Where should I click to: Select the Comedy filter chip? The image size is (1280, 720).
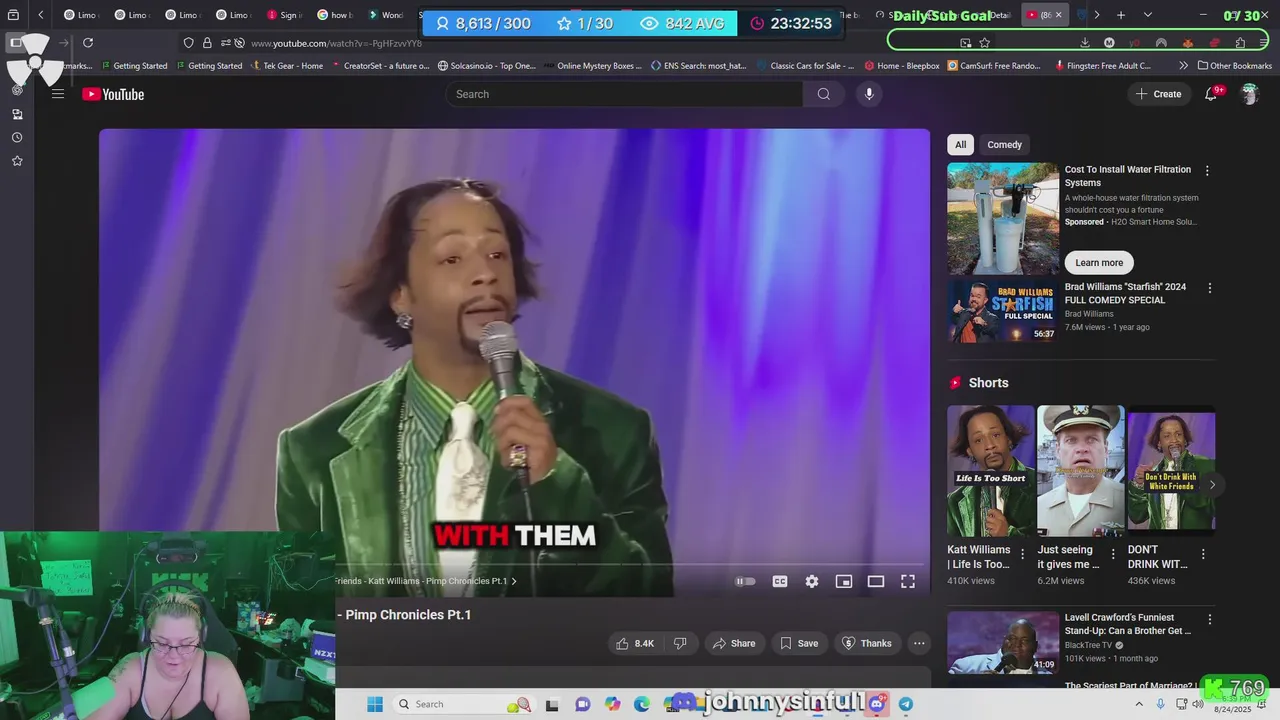point(1005,145)
